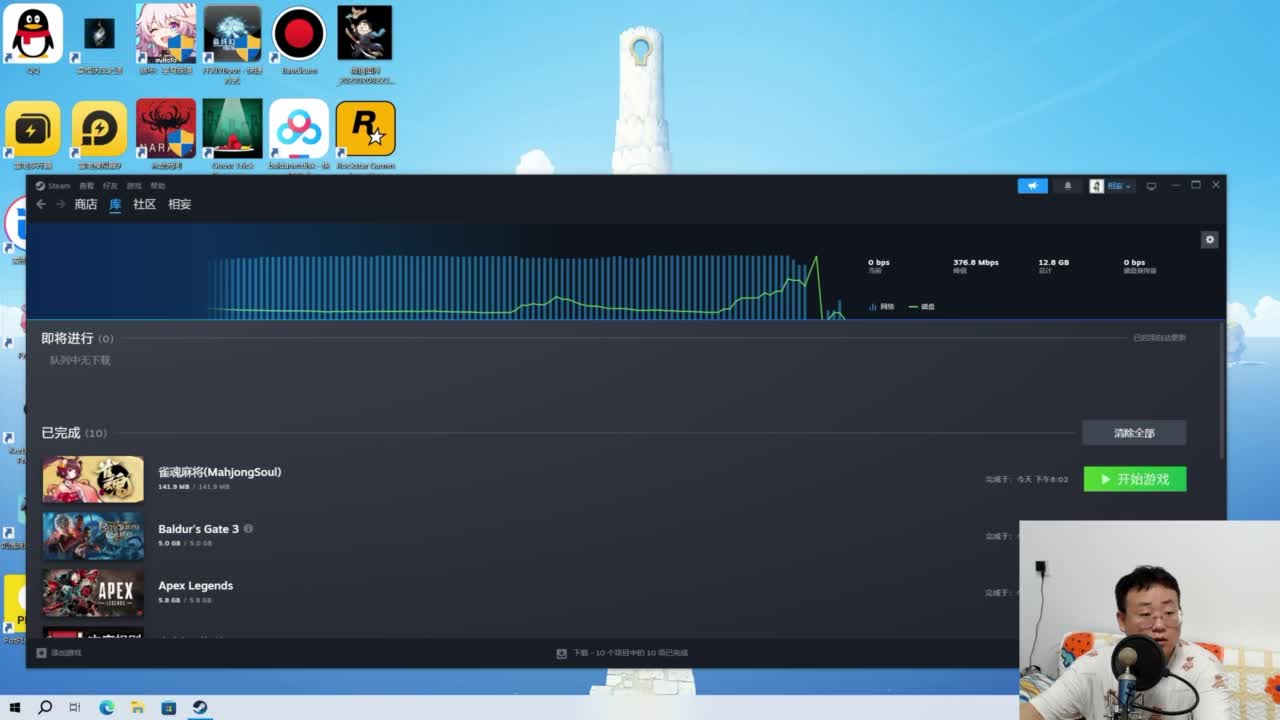Open the 社区 community tab
Screen dimensions: 1280x720
tap(145, 204)
